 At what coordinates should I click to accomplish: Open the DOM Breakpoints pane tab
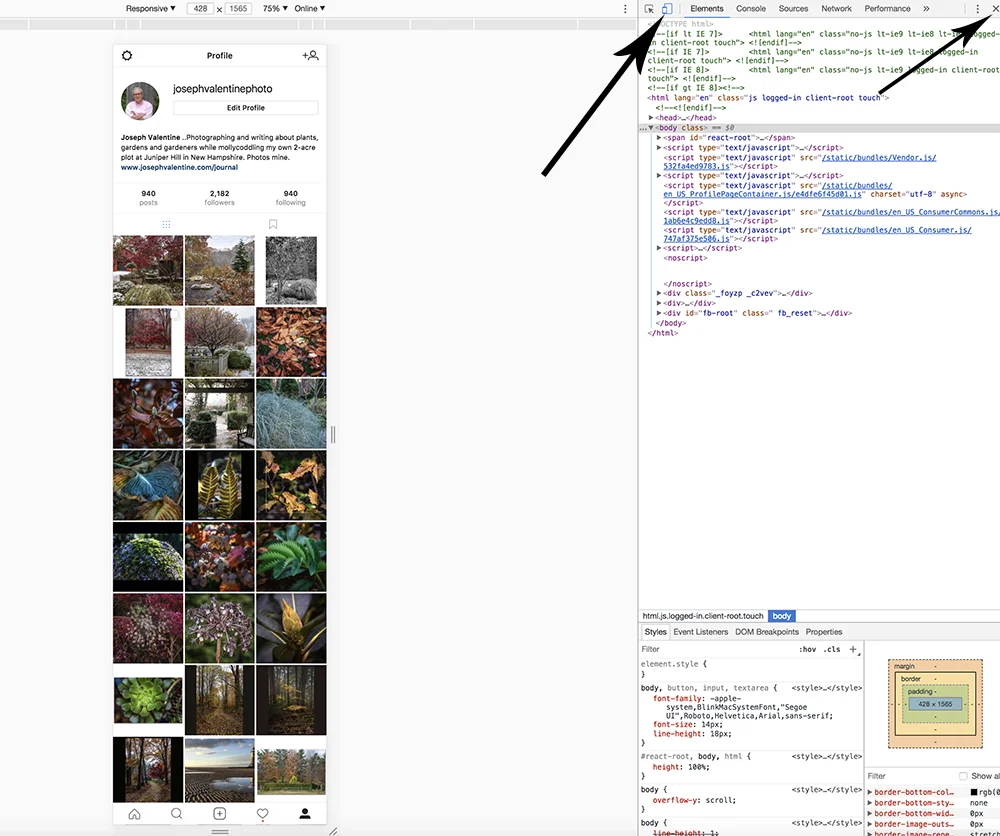pyautogui.click(x=767, y=632)
